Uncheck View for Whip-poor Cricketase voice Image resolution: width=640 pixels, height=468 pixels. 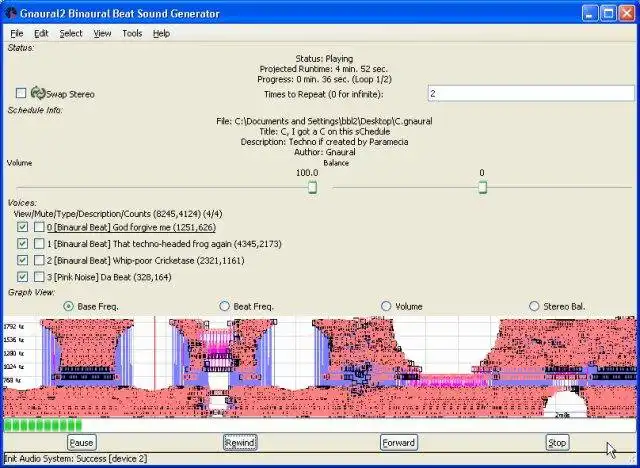coord(22,260)
